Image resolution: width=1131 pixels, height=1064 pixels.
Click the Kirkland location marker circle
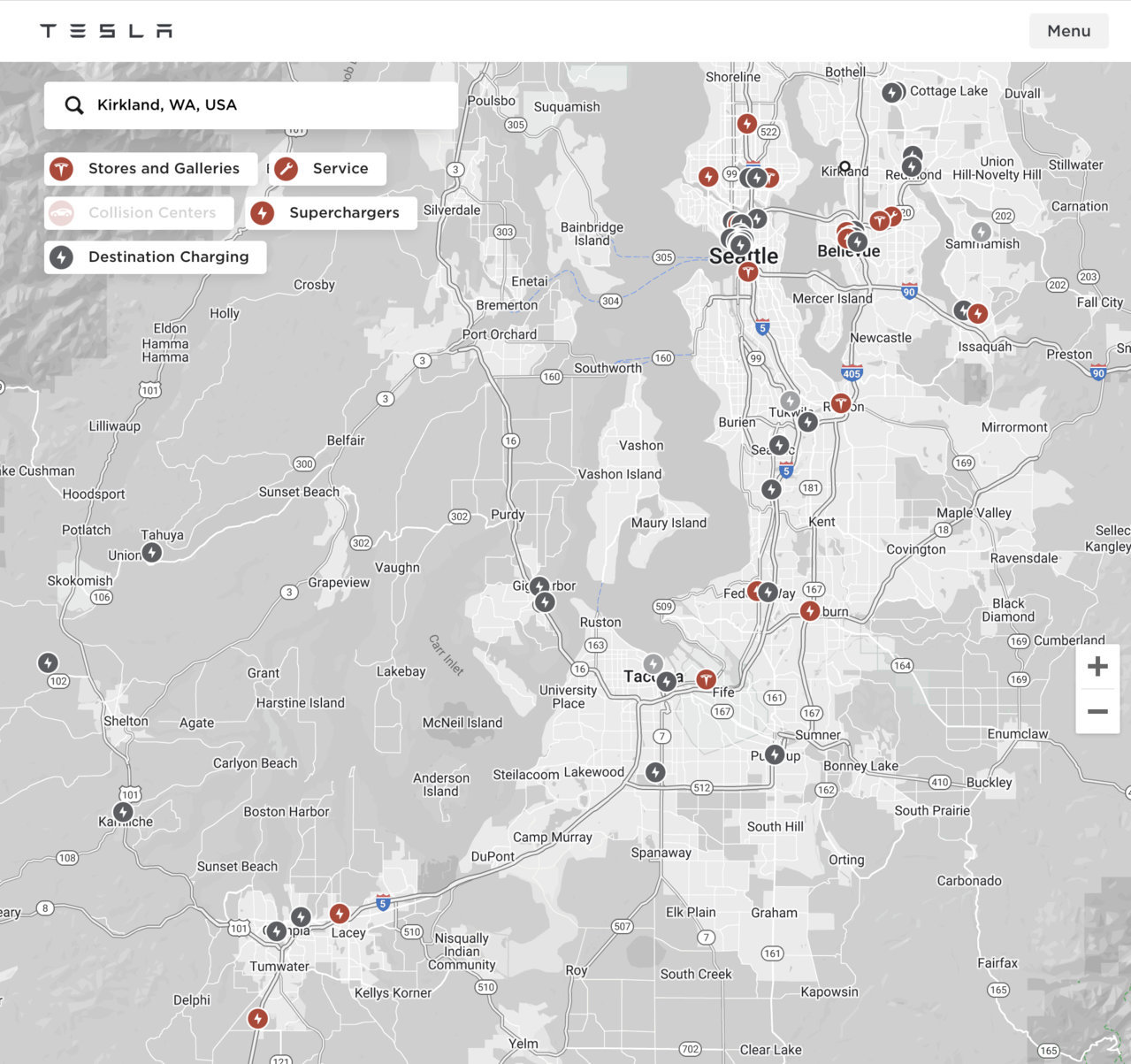point(844,166)
